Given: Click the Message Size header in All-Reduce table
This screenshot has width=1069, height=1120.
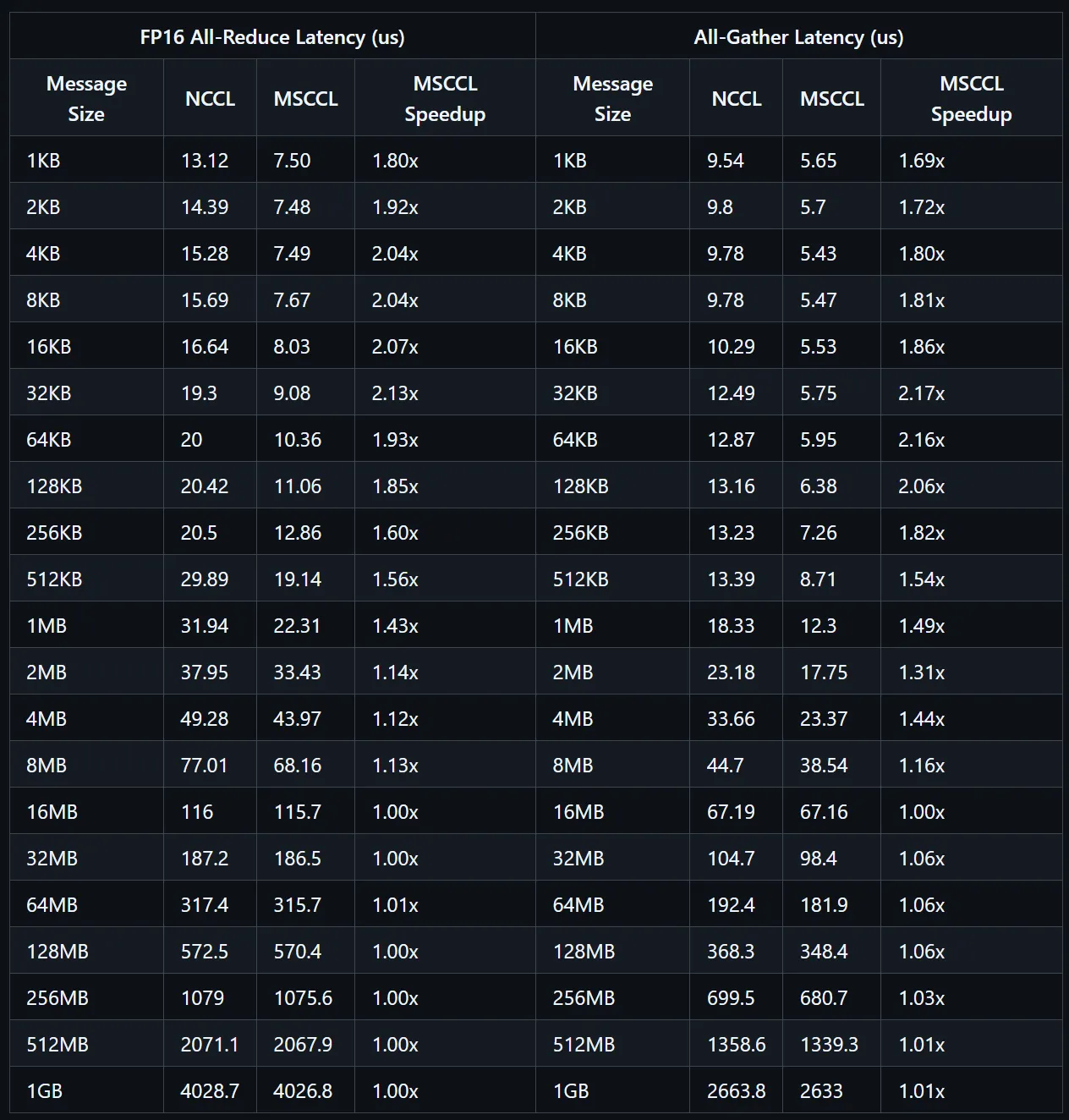Looking at the screenshot, I should pos(86,99).
